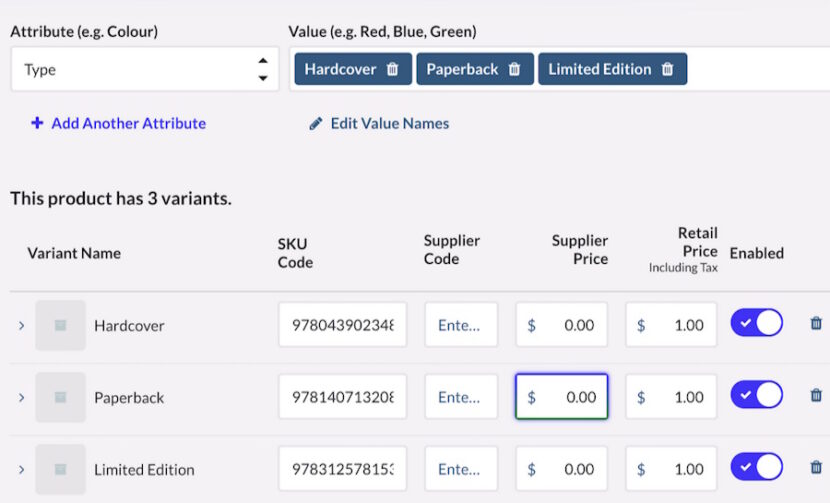830x503 pixels.
Task: Turn off the Paperback enabled switch
Action: (x=756, y=395)
